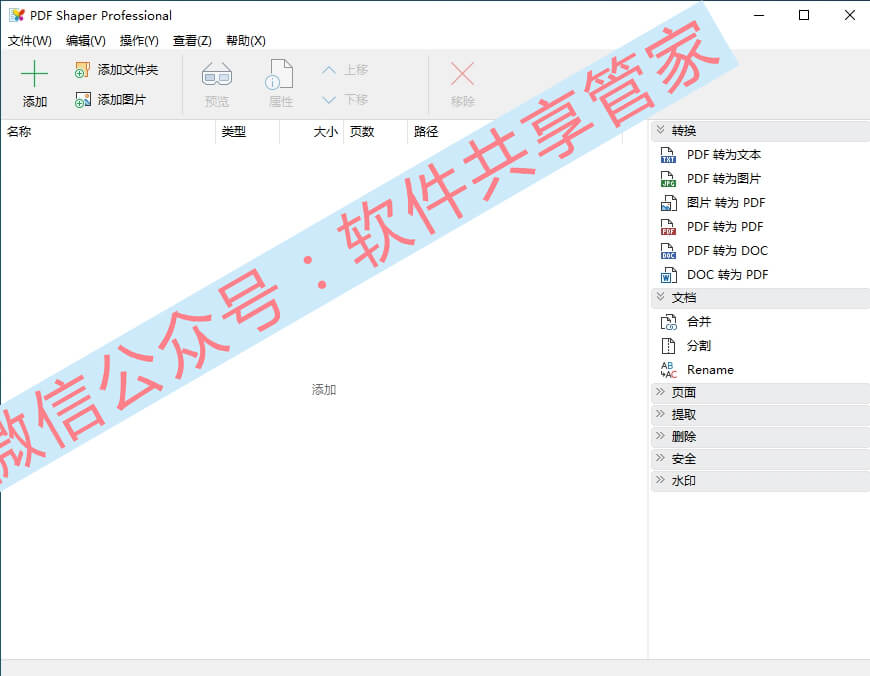The height and width of the screenshot is (676, 870).
Task: Click the PDF 转为图片 JPG icon
Action: point(668,179)
